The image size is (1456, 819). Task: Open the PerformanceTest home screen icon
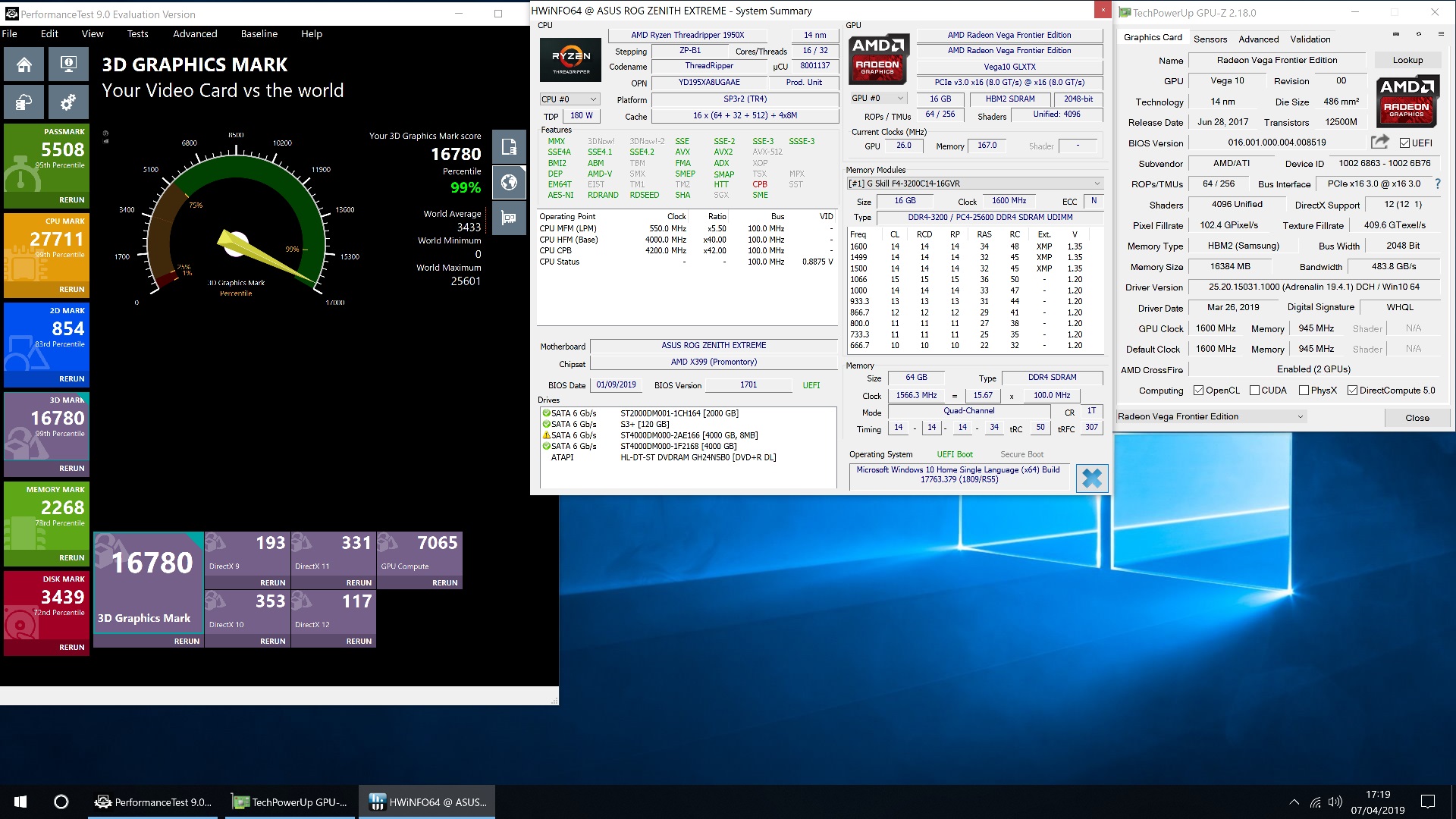coord(24,64)
